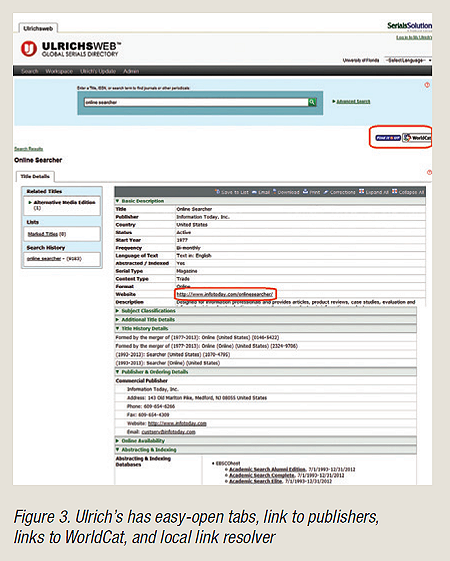Select the Ulrichsweb tab
The height and width of the screenshot is (561, 450).
(38, 28)
